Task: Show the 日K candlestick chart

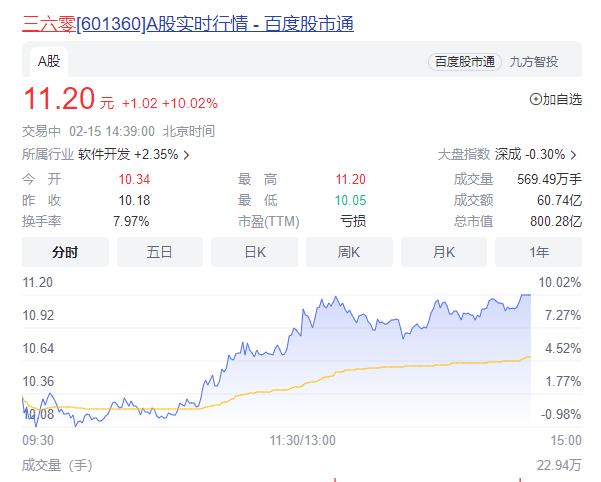Action: pos(254,252)
